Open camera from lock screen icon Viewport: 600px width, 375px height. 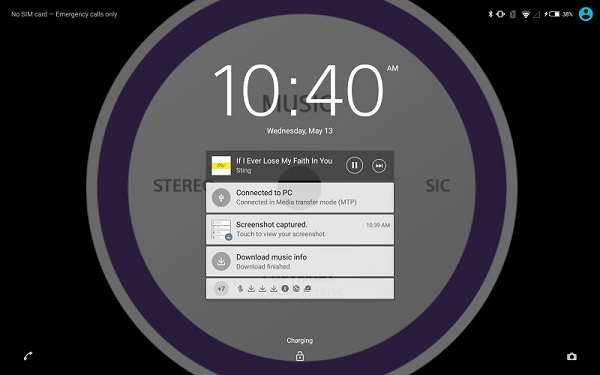point(572,357)
